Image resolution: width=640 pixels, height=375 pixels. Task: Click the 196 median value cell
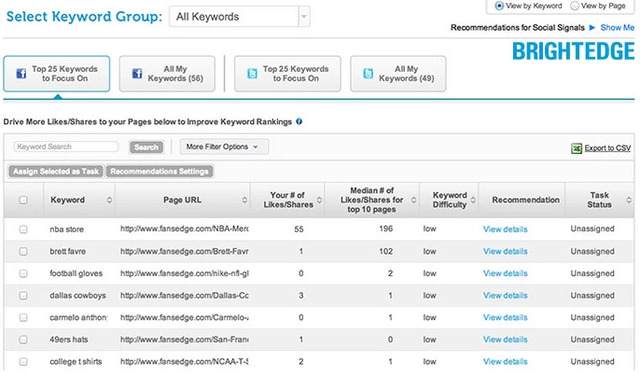click(386, 229)
